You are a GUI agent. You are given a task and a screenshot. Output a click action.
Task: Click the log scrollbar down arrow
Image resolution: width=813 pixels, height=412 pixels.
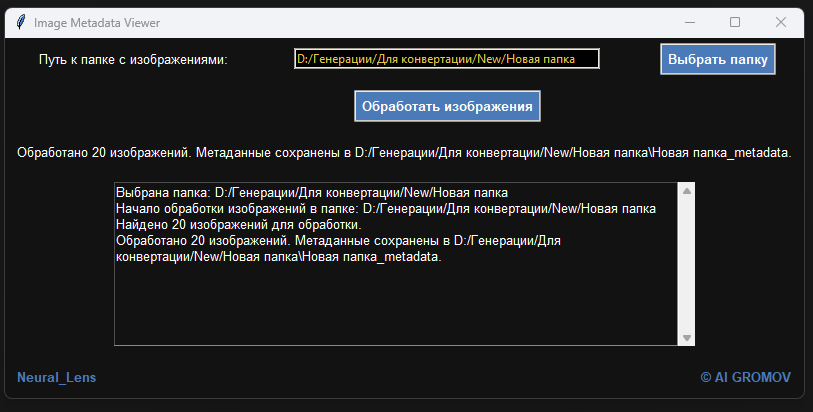click(x=686, y=337)
